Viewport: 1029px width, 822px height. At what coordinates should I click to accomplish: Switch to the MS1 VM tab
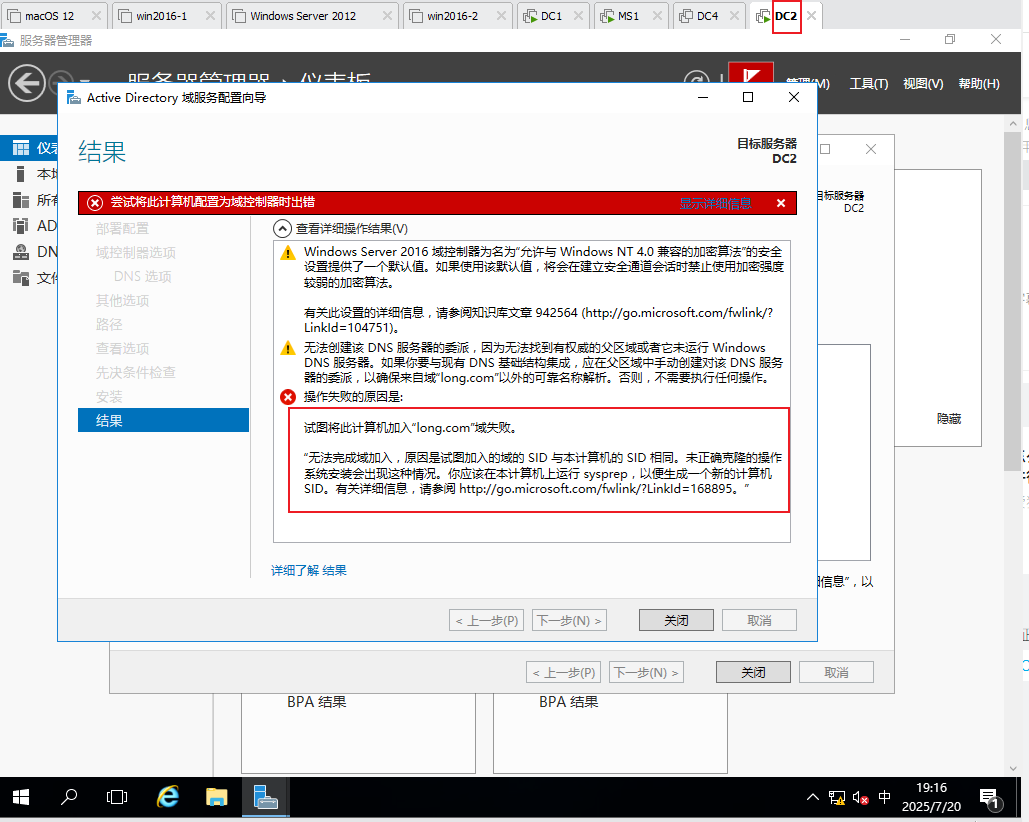[629, 16]
